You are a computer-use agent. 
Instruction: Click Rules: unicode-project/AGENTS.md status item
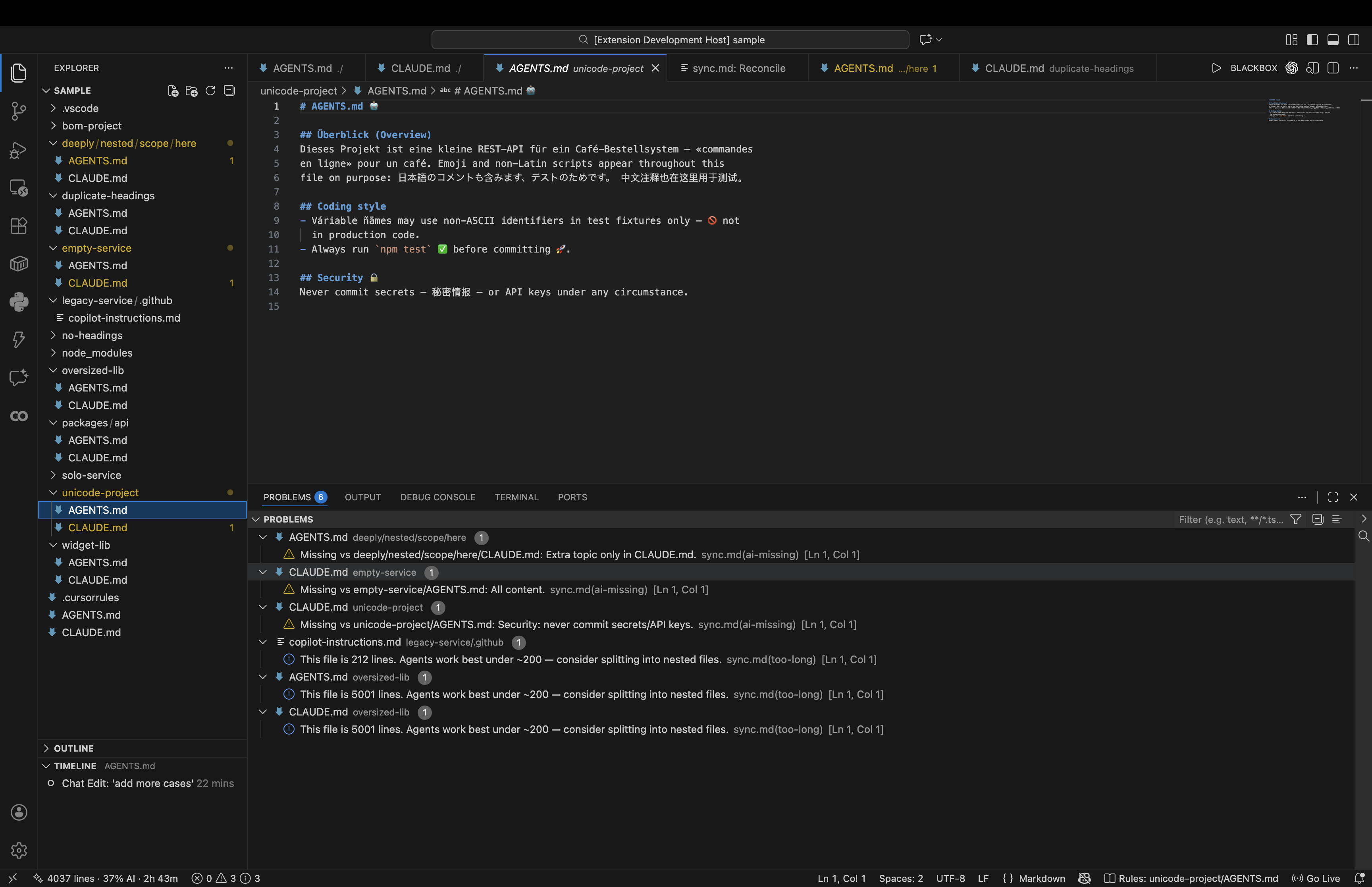1191,878
